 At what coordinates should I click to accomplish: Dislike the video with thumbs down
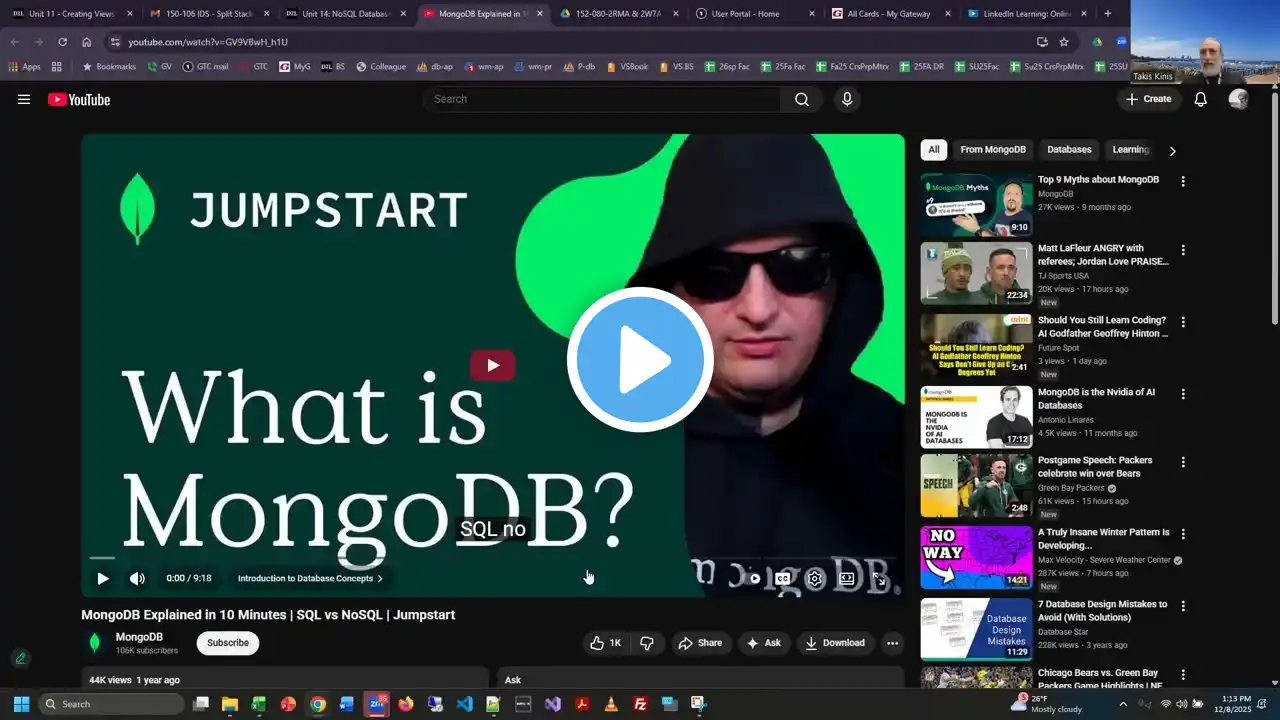click(x=647, y=643)
